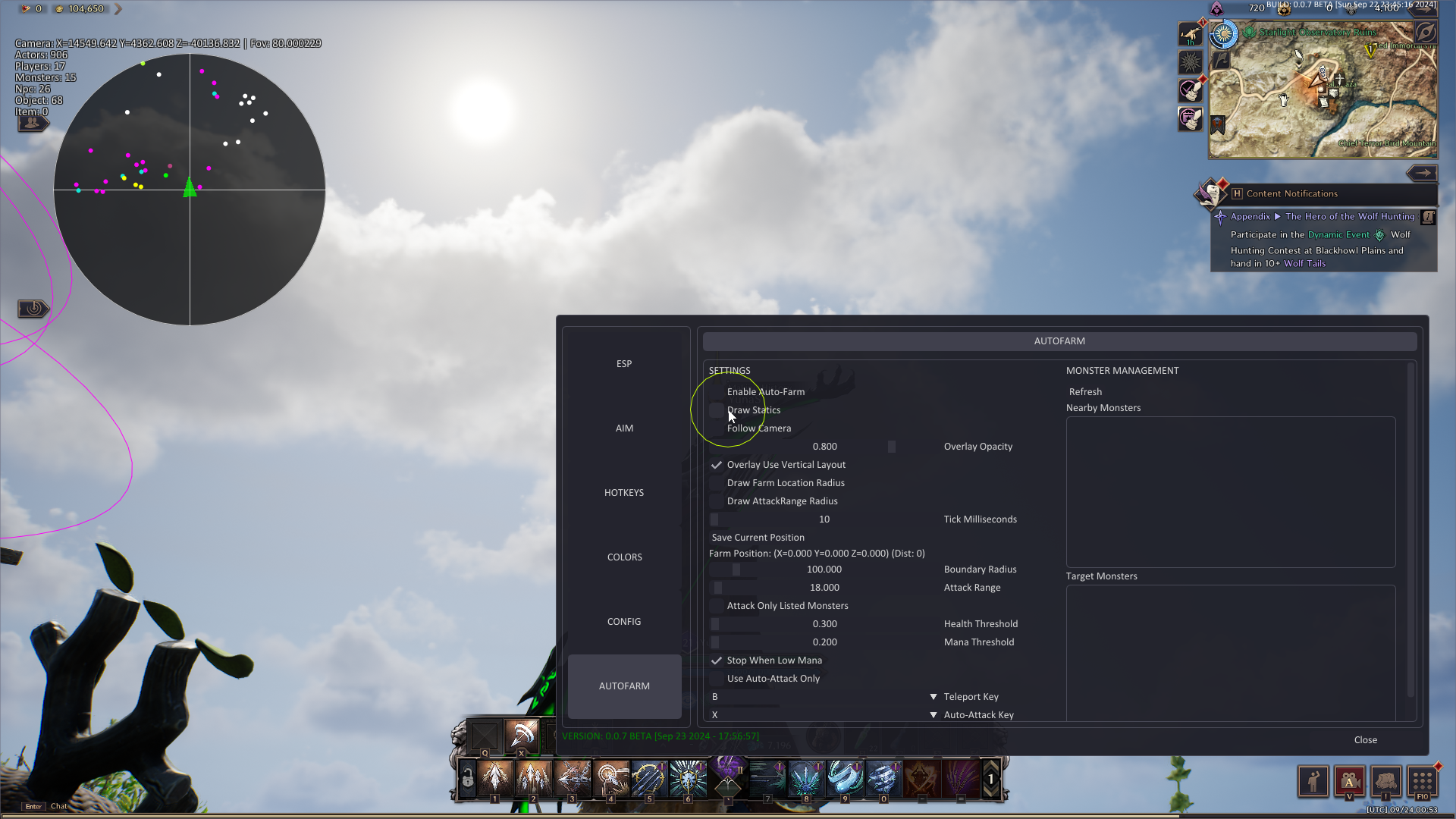Collapse quest tracker with arrow button
This screenshot has width=1456, height=819.
(x=1422, y=173)
